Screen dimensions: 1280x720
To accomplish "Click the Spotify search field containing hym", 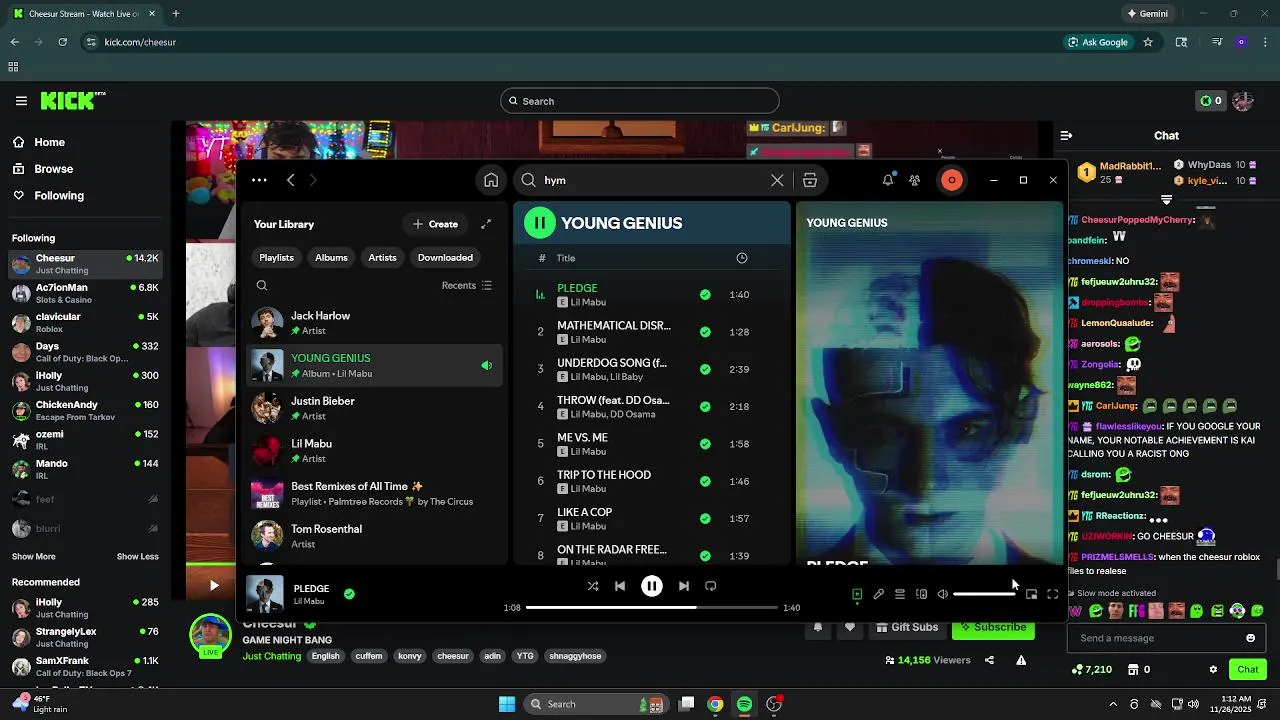I will tap(652, 180).
